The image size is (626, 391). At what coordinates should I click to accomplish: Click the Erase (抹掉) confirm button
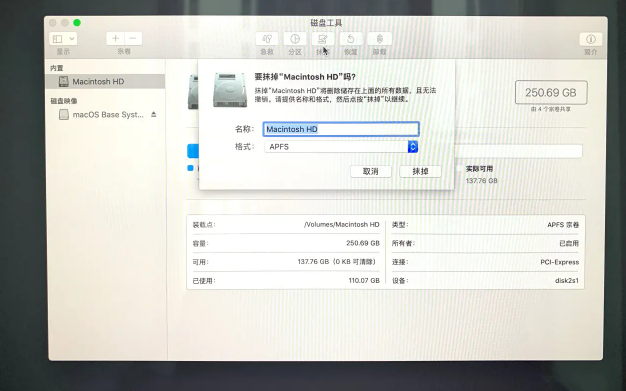coord(420,171)
